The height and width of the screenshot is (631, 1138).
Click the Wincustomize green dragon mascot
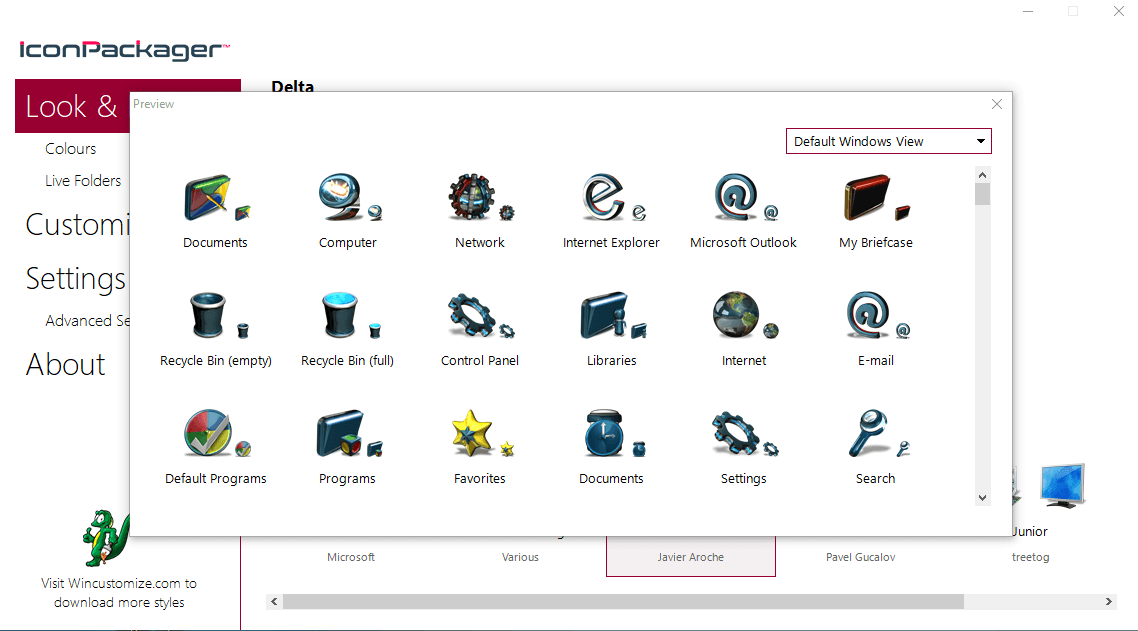[106, 538]
